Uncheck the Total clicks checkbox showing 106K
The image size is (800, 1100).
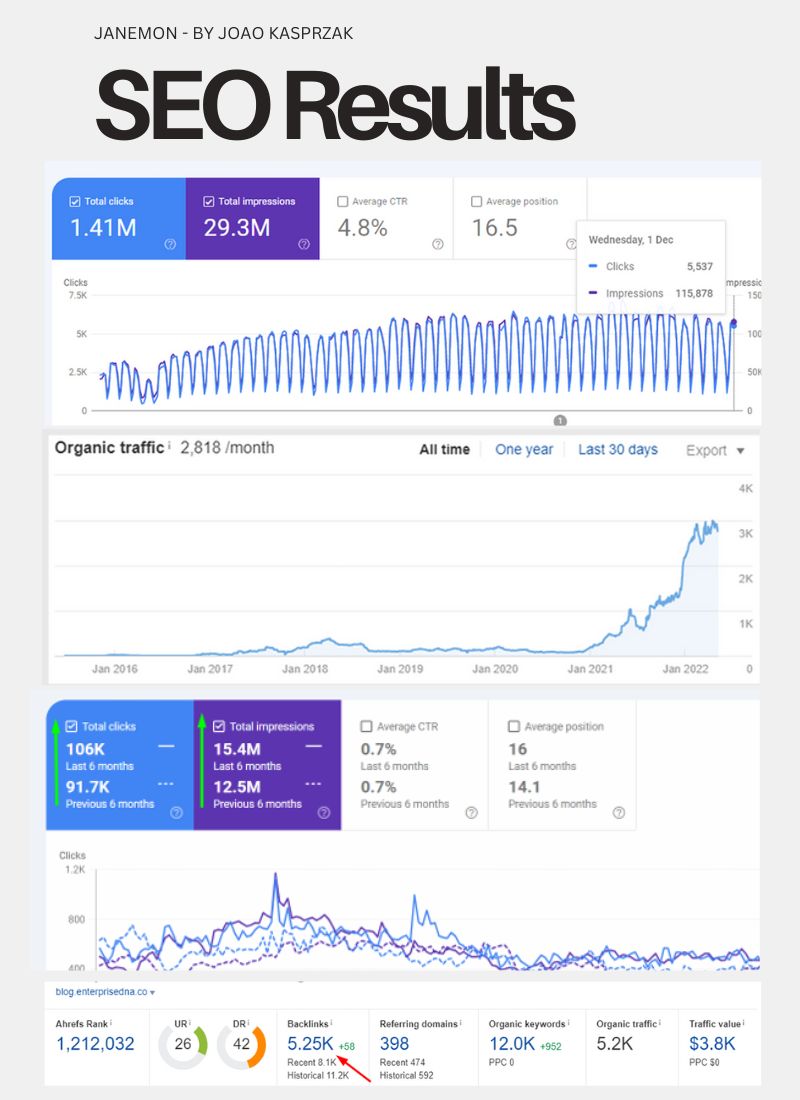(x=70, y=727)
